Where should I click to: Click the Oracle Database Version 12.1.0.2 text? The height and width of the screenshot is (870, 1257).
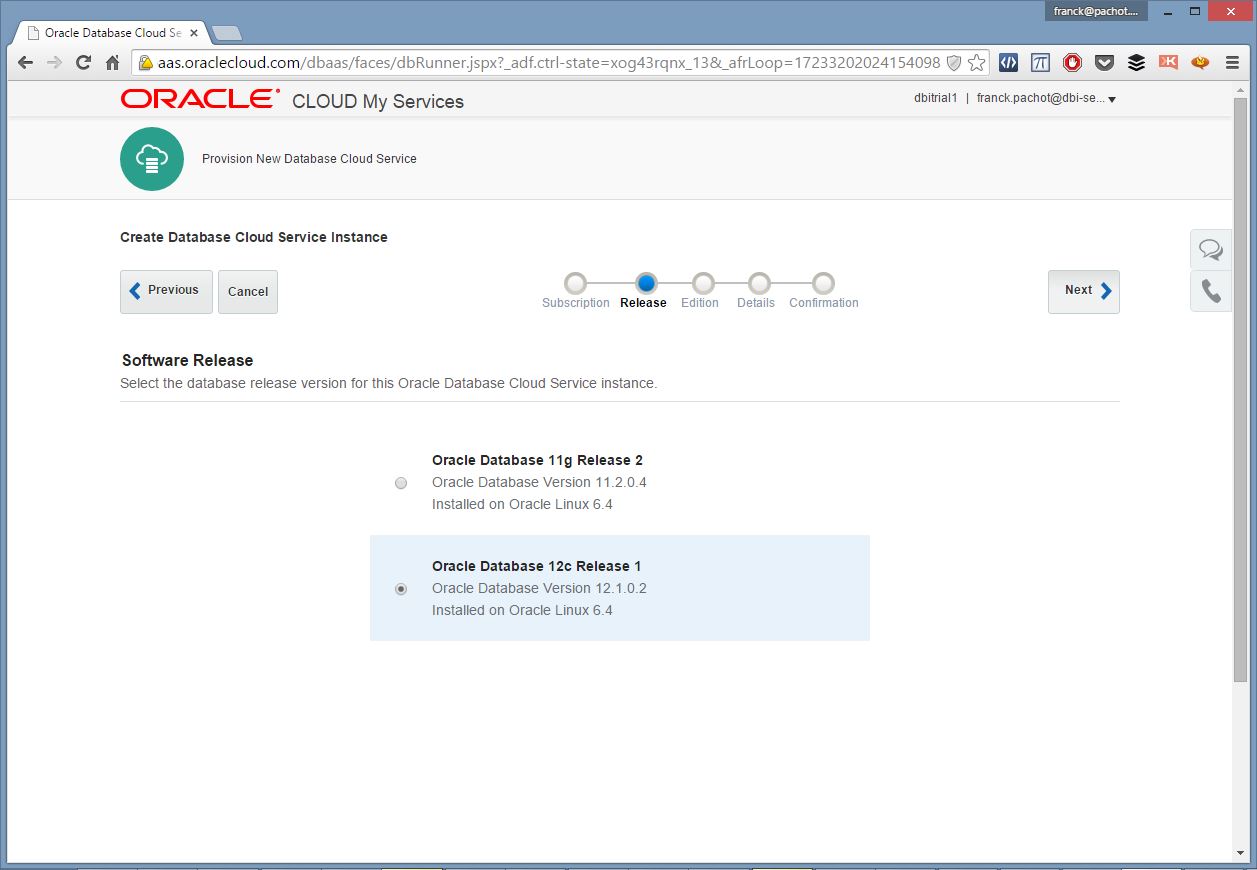(539, 588)
